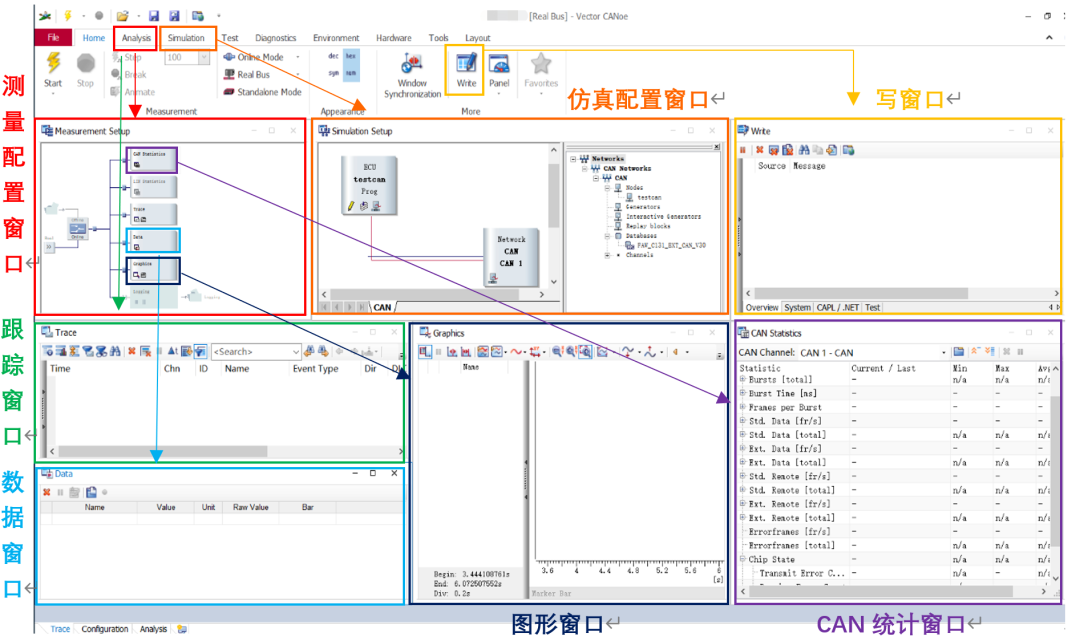Toggle num numeric display
Image resolution: width=1080 pixels, height=641 pixels.
pyautogui.click(x=351, y=73)
